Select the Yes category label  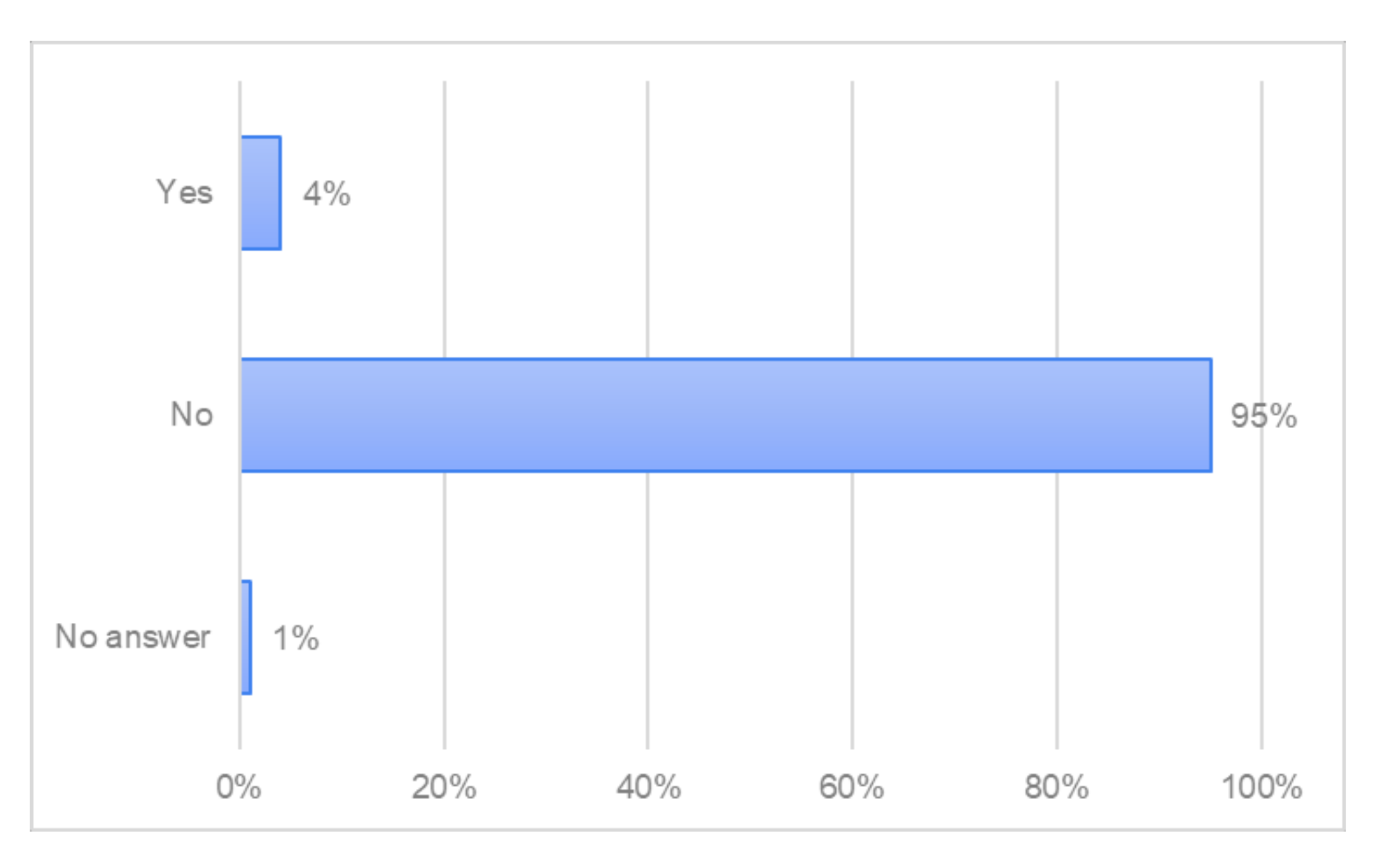point(184,193)
